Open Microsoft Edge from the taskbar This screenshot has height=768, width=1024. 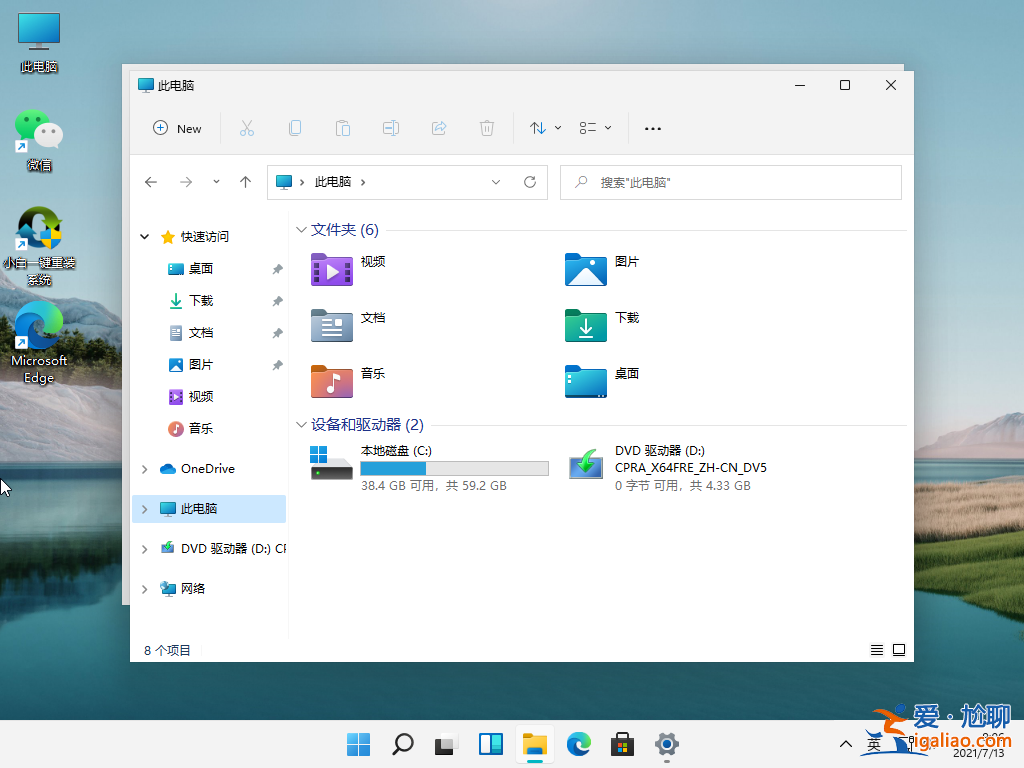click(578, 744)
